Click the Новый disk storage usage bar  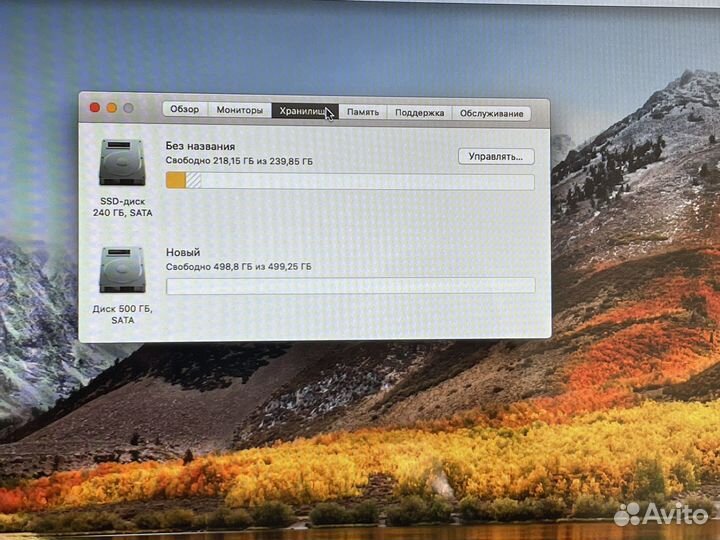(350, 286)
